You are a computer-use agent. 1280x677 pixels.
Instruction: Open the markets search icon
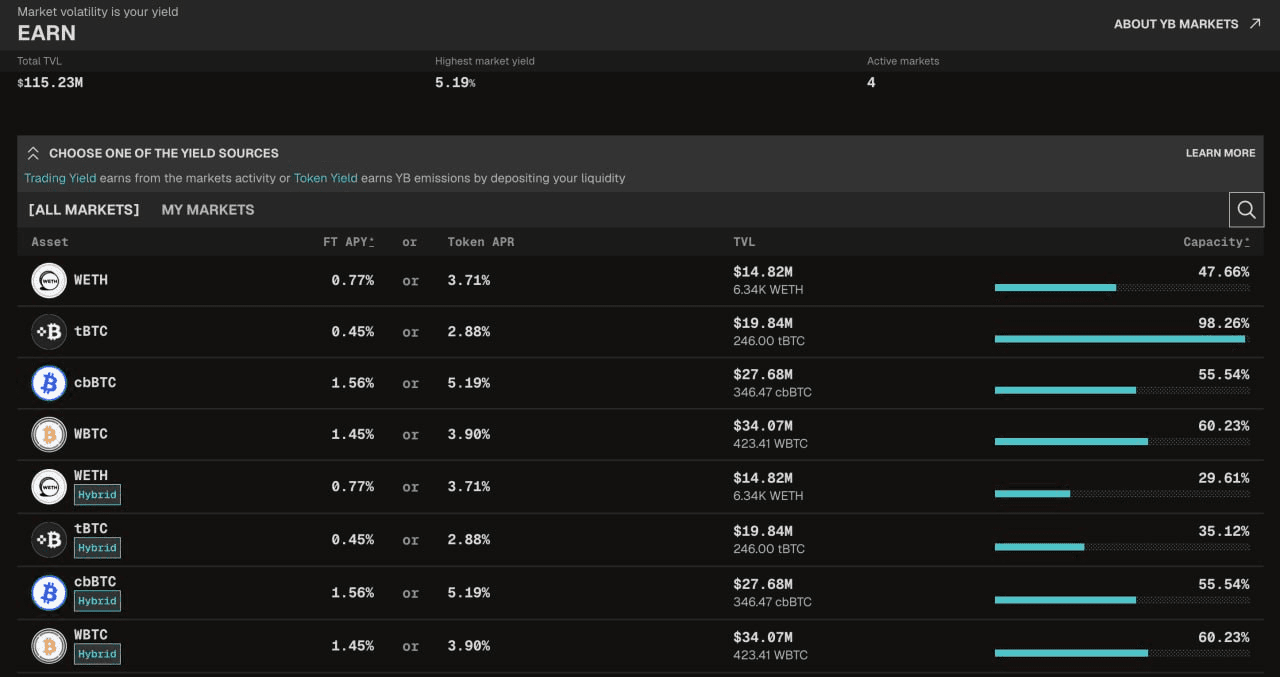click(1246, 210)
